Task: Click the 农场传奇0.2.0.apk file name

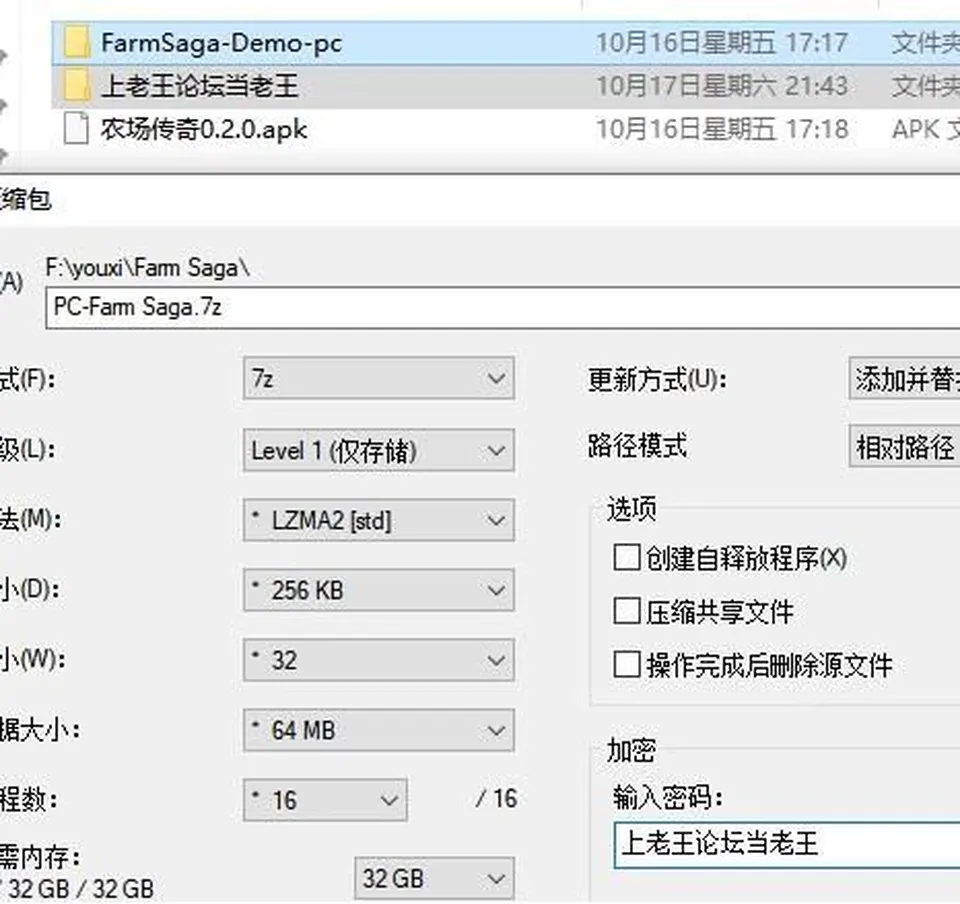Action: click(x=204, y=129)
